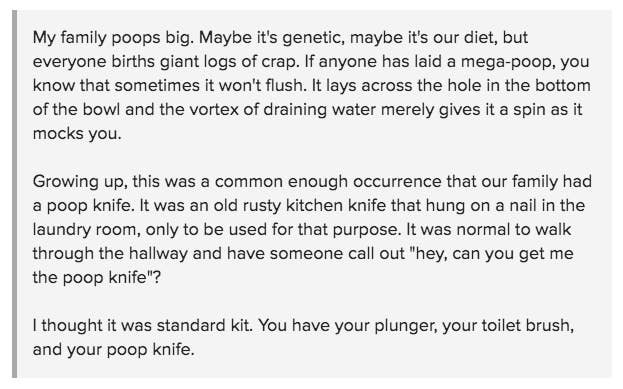Click the words "laundry room"
The image size is (623, 389).
(x=86, y=230)
